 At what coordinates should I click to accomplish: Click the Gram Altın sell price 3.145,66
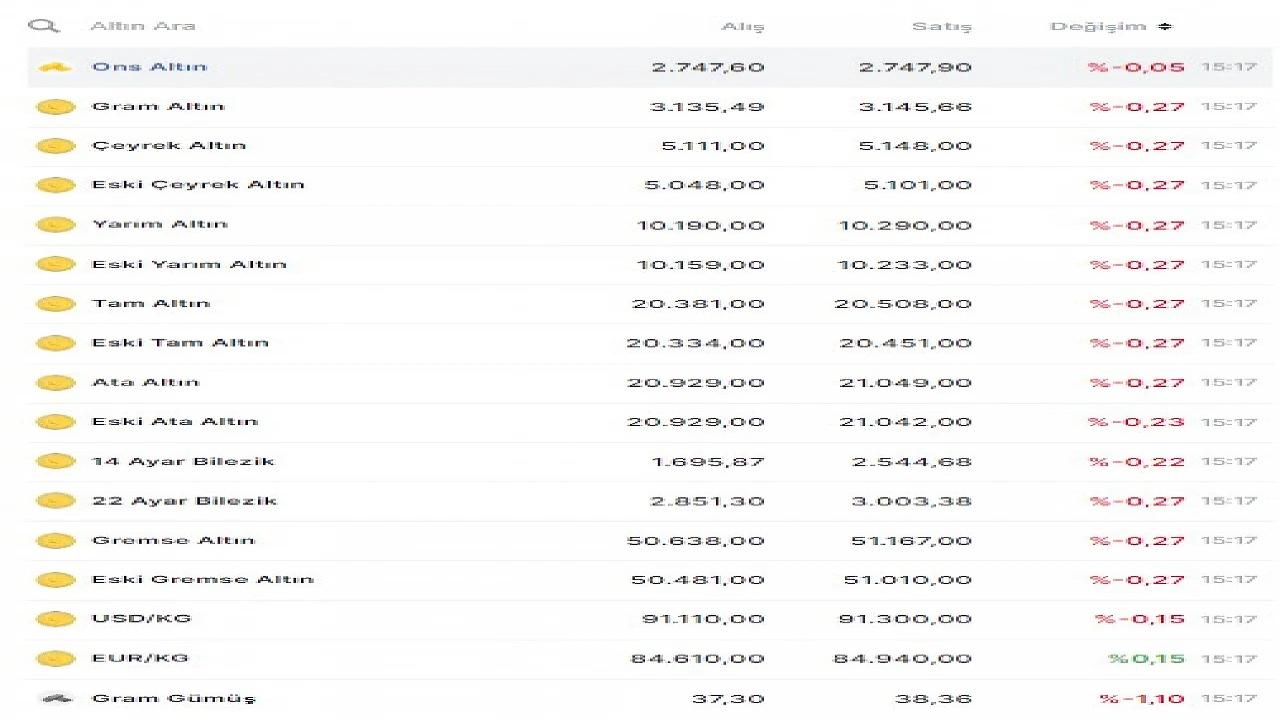[x=915, y=107]
